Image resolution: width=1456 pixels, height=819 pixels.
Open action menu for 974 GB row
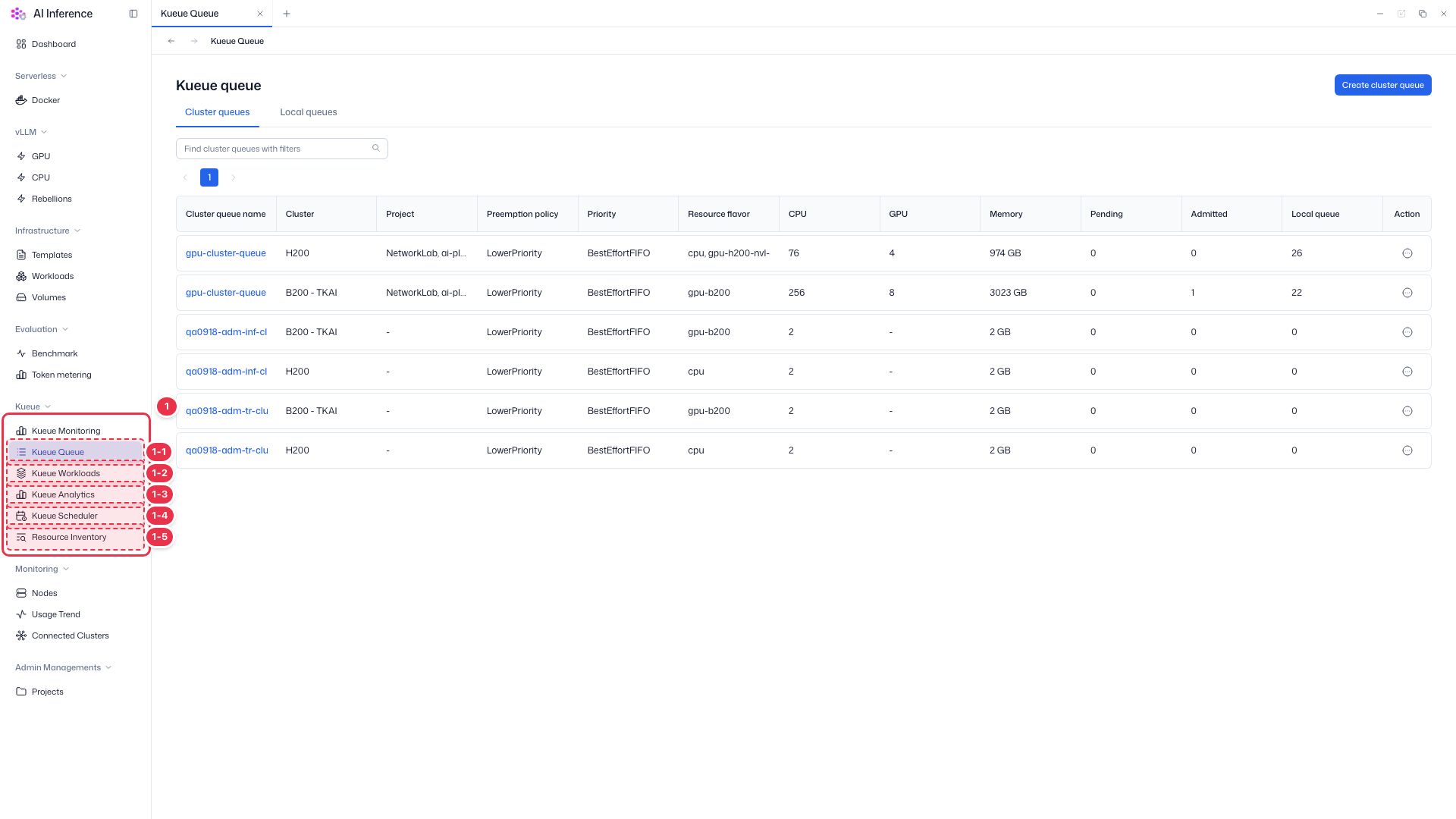point(1407,253)
